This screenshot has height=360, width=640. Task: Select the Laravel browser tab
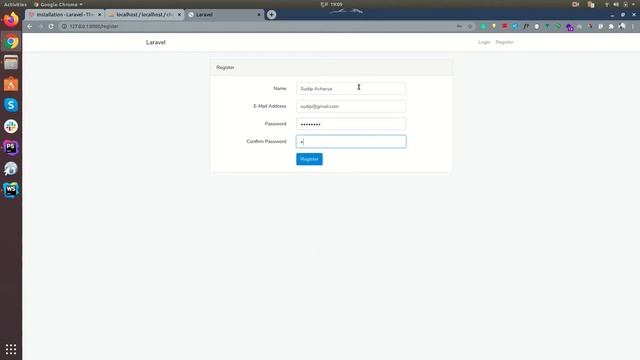click(x=224, y=15)
